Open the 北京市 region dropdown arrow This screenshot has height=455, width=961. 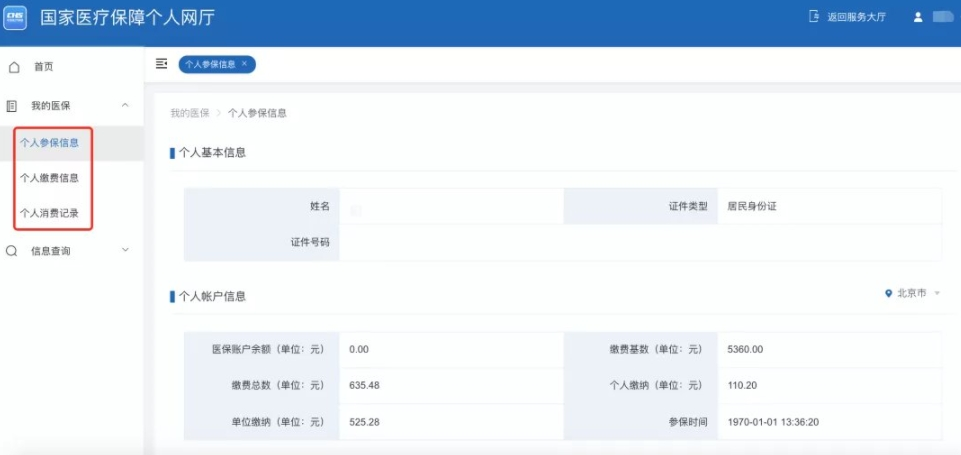coord(936,294)
